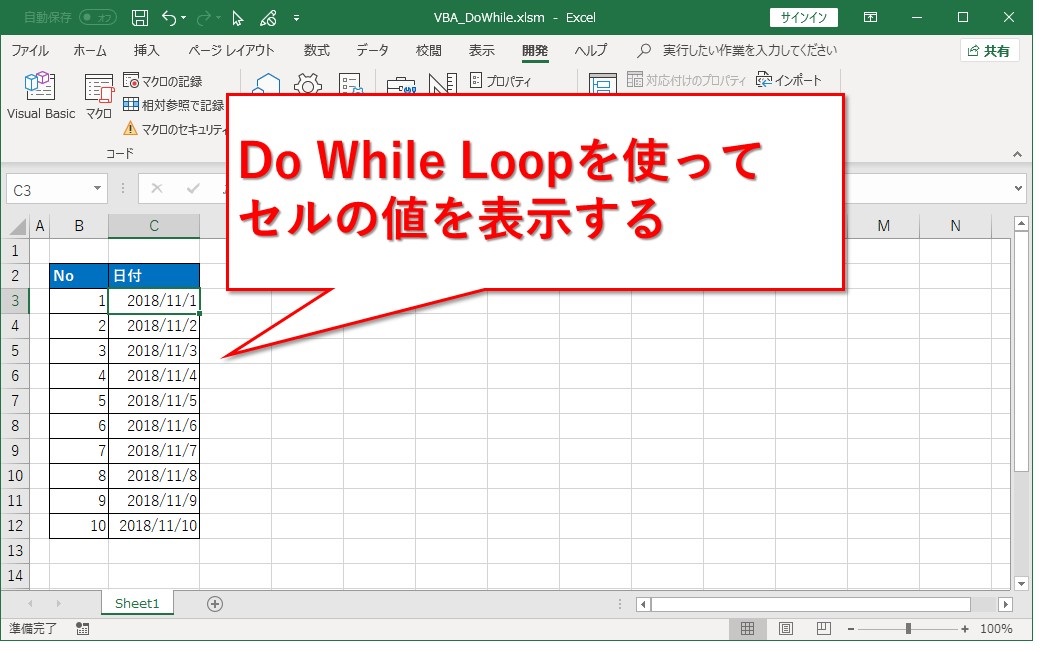Toggle the AutoSave (自動保存) switch
Screen dimensions: 1042x653
pyautogui.click(x=97, y=18)
